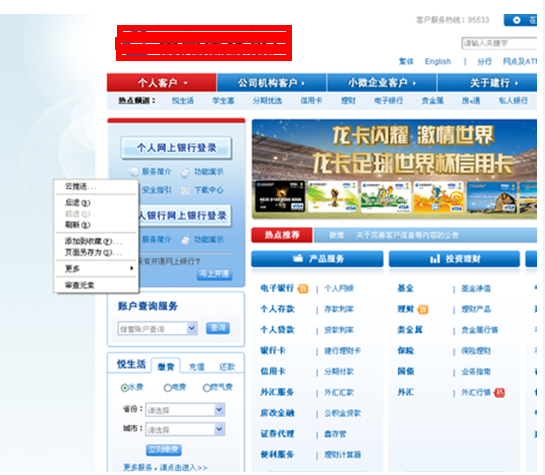The width and height of the screenshot is (545, 475).
Task: Click the briefcase icon on 产品服务 header
Action: click(x=298, y=259)
